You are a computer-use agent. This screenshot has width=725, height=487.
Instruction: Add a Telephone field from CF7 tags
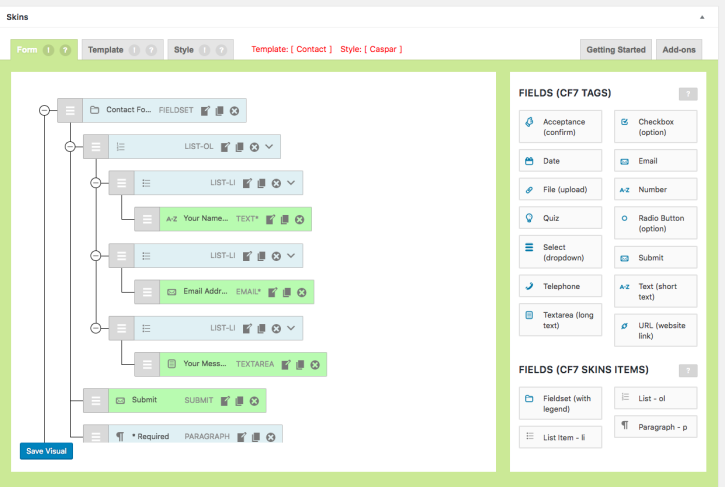click(x=561, y=287)
